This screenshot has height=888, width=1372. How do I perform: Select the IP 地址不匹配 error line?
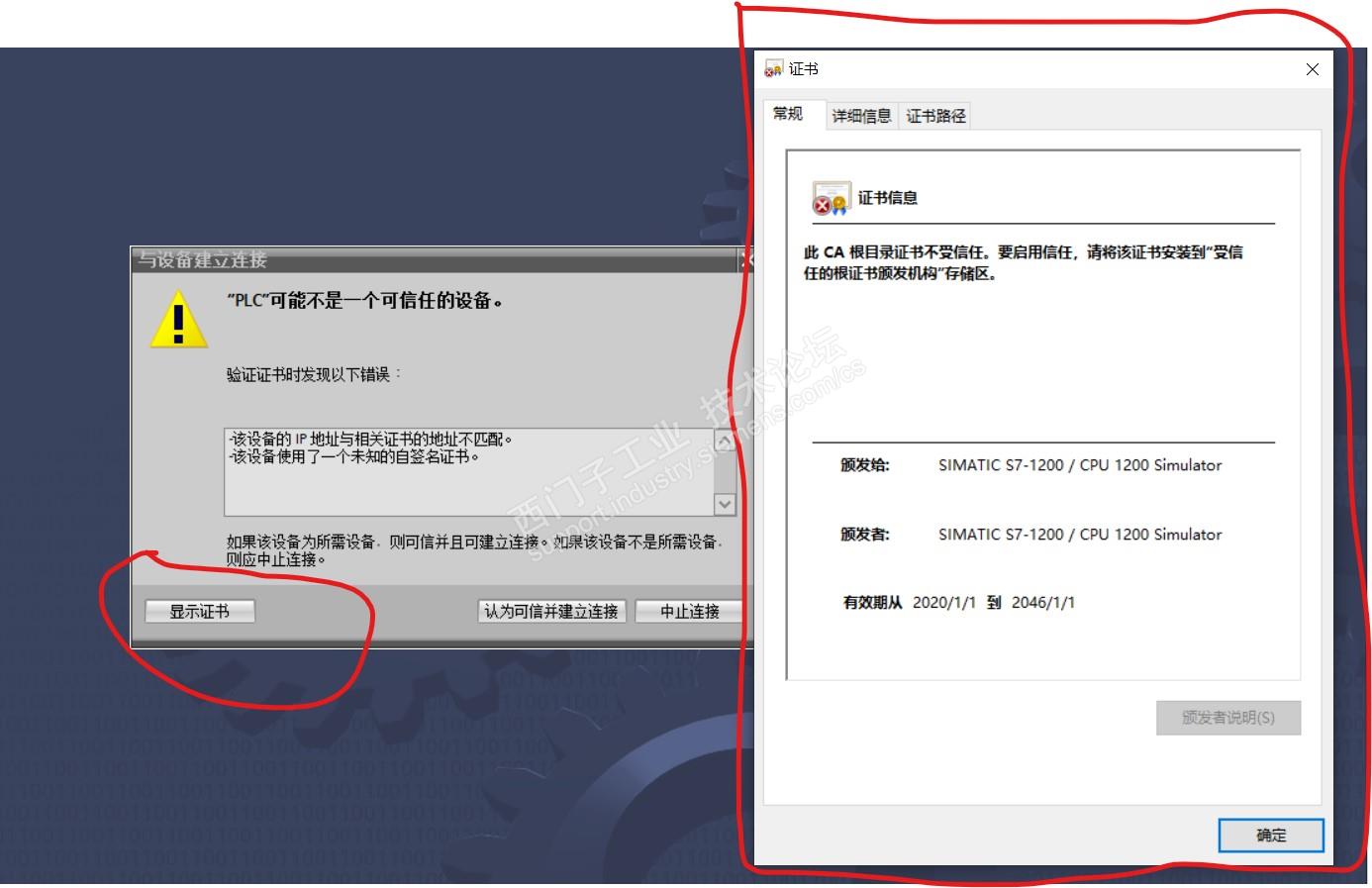coord(370,440)
